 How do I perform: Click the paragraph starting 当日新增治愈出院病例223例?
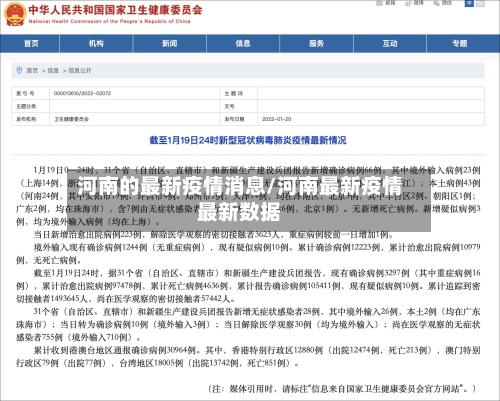214,235
